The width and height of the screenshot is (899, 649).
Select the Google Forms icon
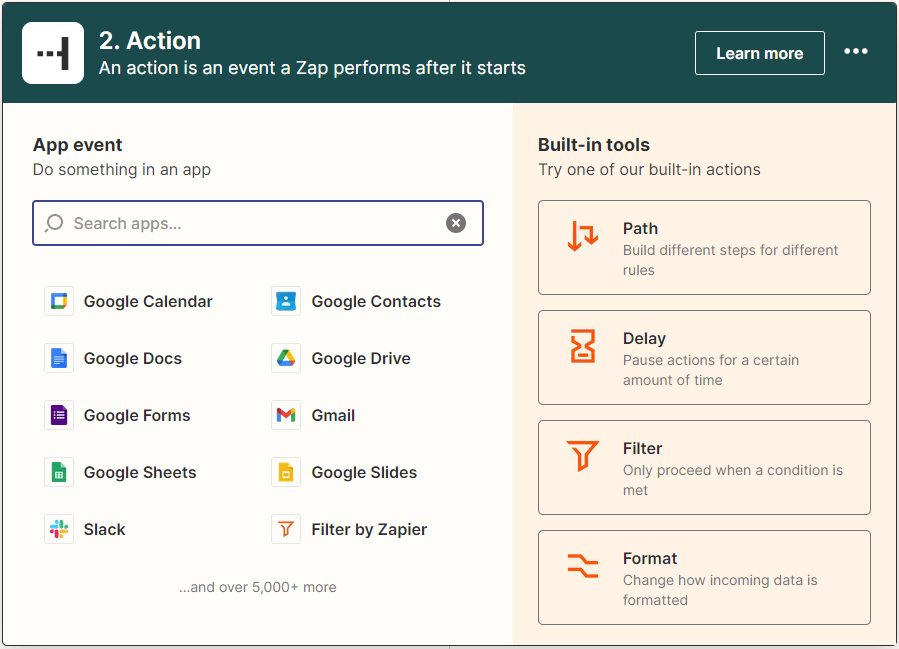pos(59,415)
